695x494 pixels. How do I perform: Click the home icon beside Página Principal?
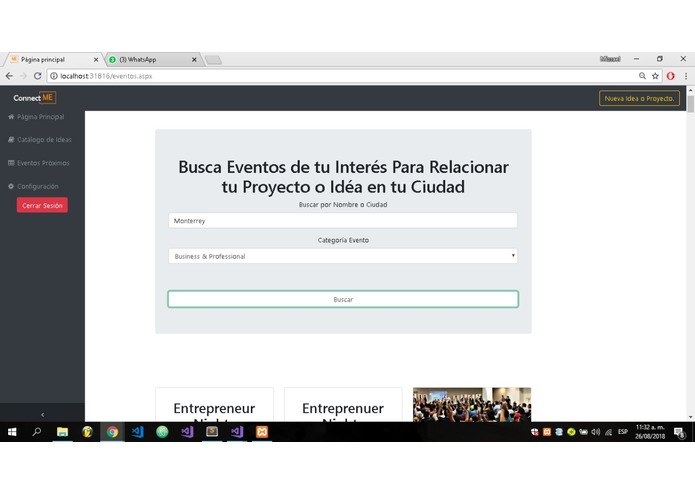point(11,117)
